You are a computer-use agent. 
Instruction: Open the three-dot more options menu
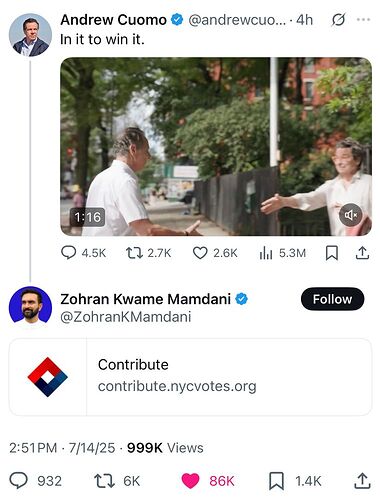tap(363, 20)
